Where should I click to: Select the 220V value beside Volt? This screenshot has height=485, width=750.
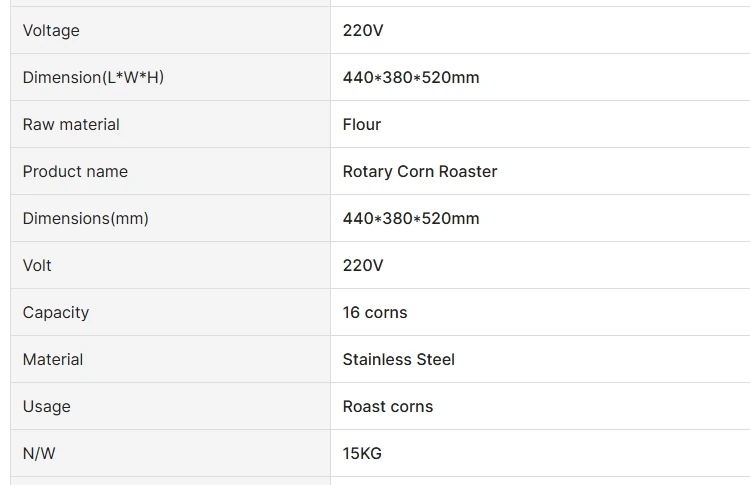[363, 265]
